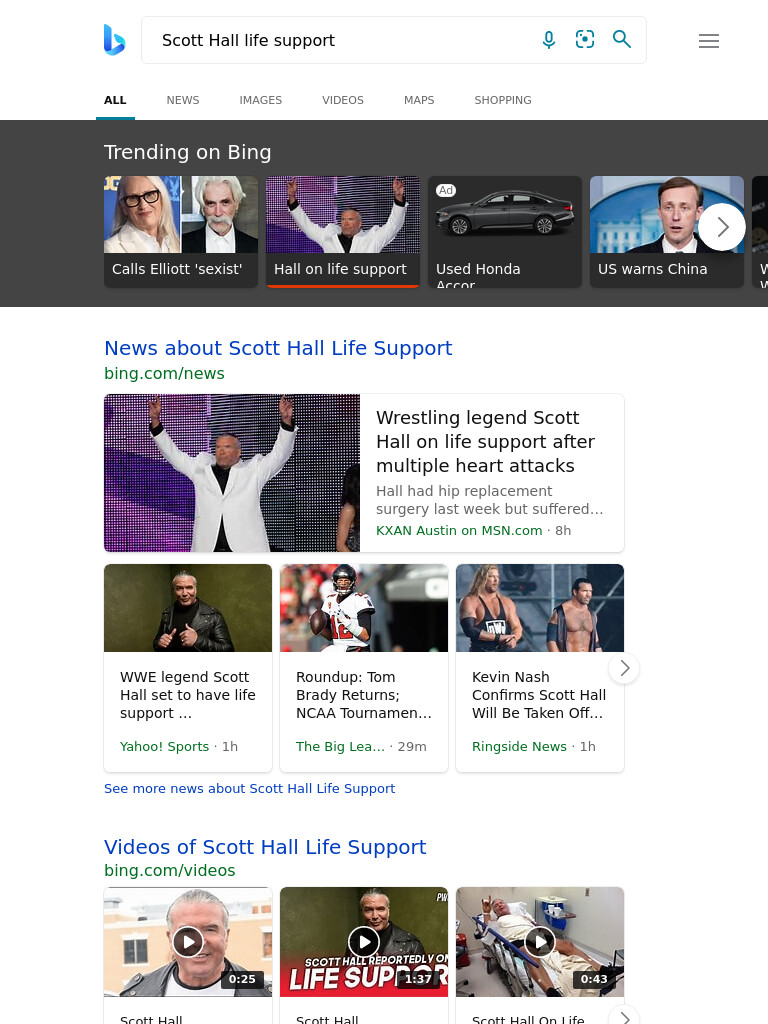Switch to the NEWS tab
Screen dimensions: 768x1024
tap(183, 100)
